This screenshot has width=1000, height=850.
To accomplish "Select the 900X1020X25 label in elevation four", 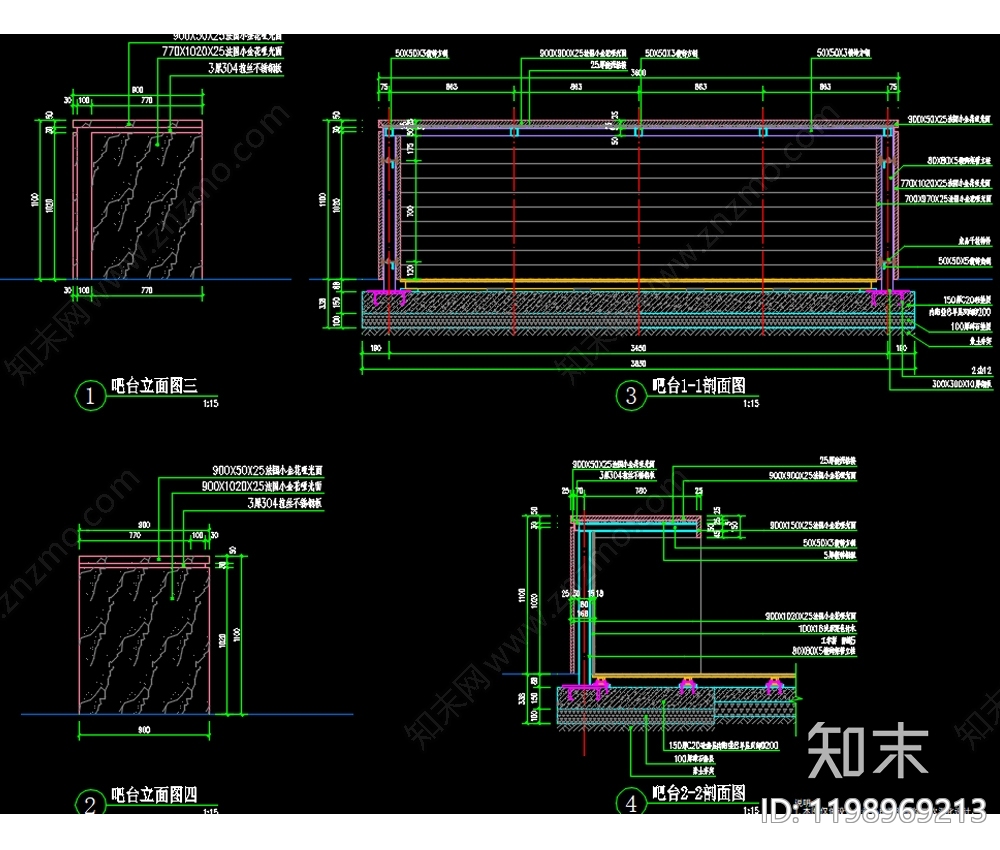I will [x=261, y=487].
